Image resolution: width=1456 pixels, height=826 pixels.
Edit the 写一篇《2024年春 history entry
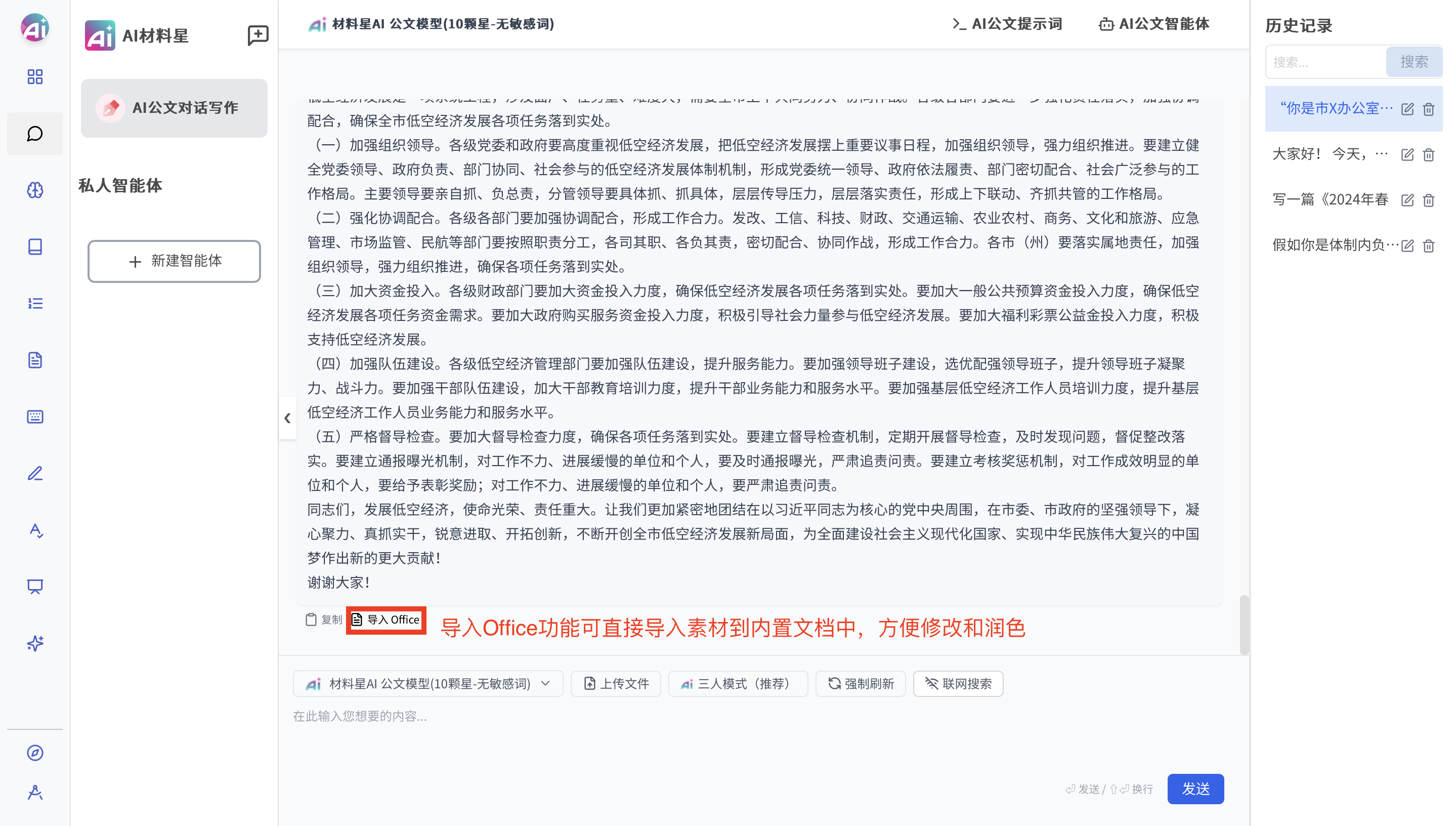(1407, 200)
